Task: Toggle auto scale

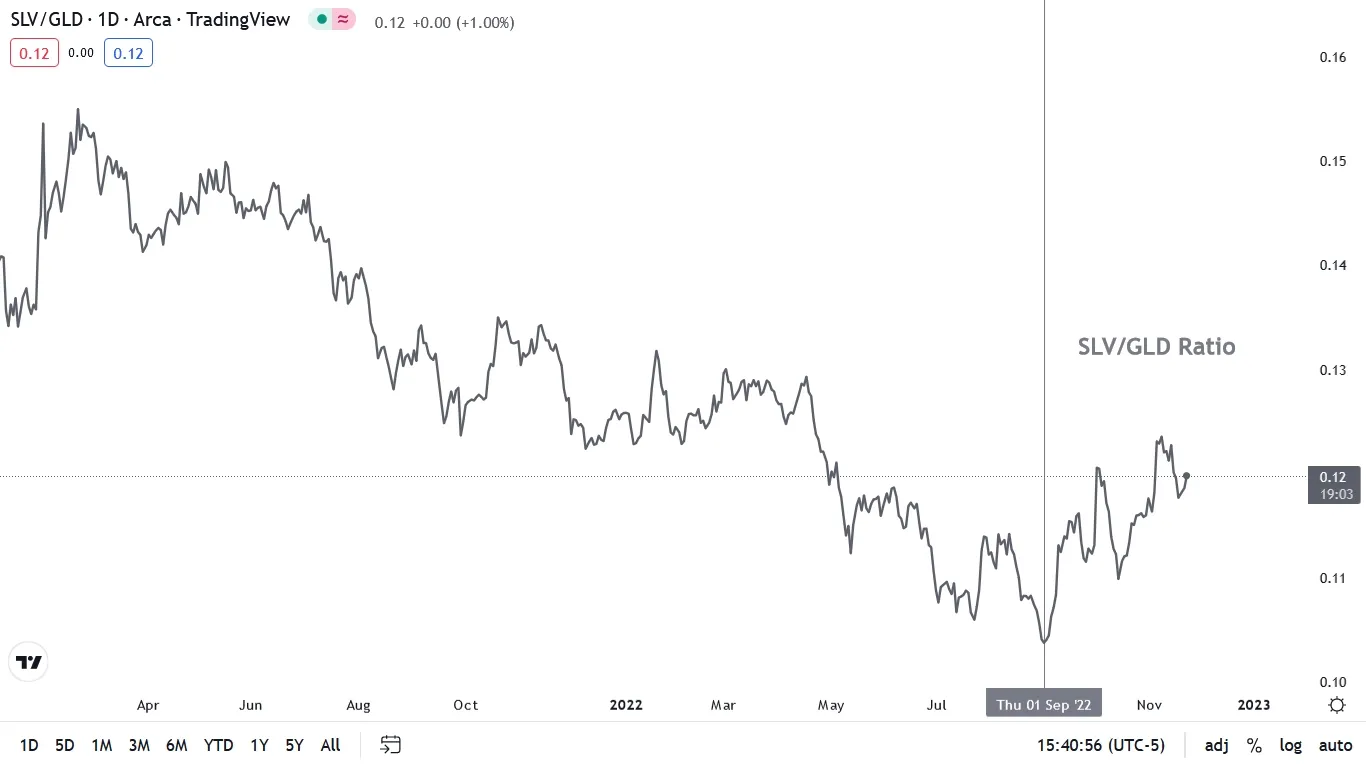Action: tap(1335, 745)
